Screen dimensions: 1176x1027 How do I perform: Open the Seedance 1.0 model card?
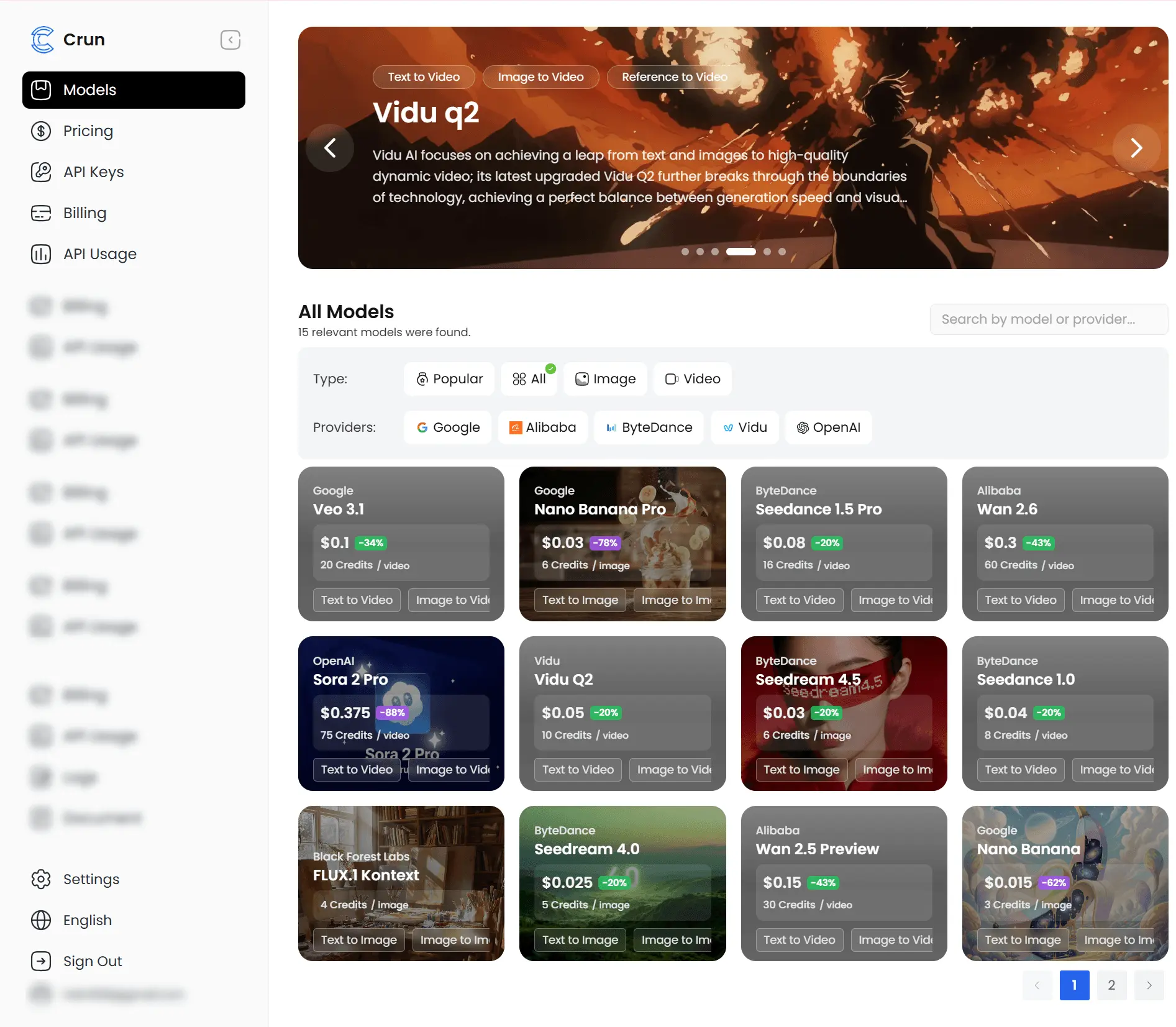1065,713
